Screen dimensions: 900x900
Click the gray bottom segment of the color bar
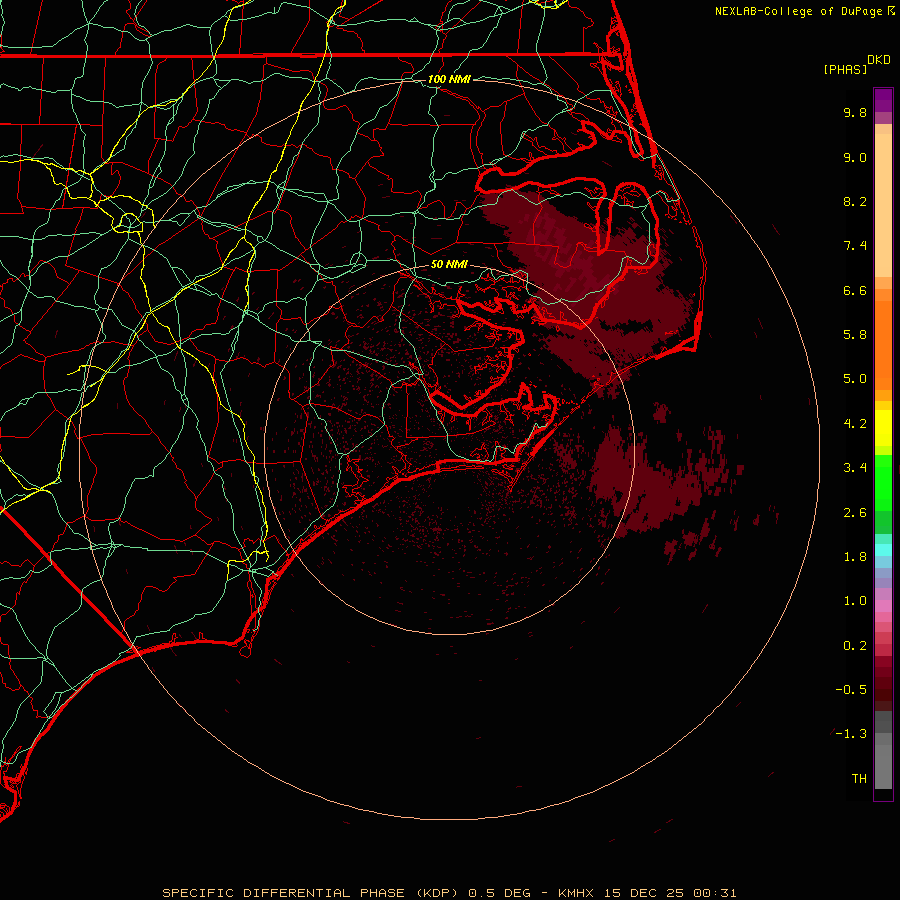pos(883,752)
